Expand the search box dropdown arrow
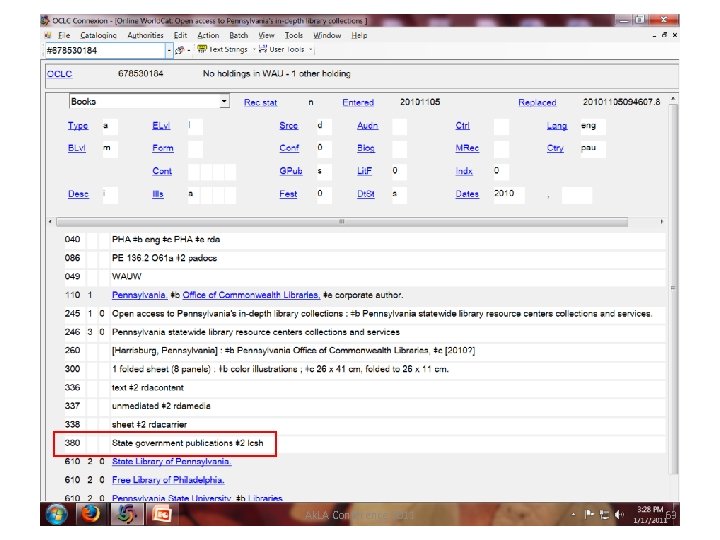 pos(169,51)
